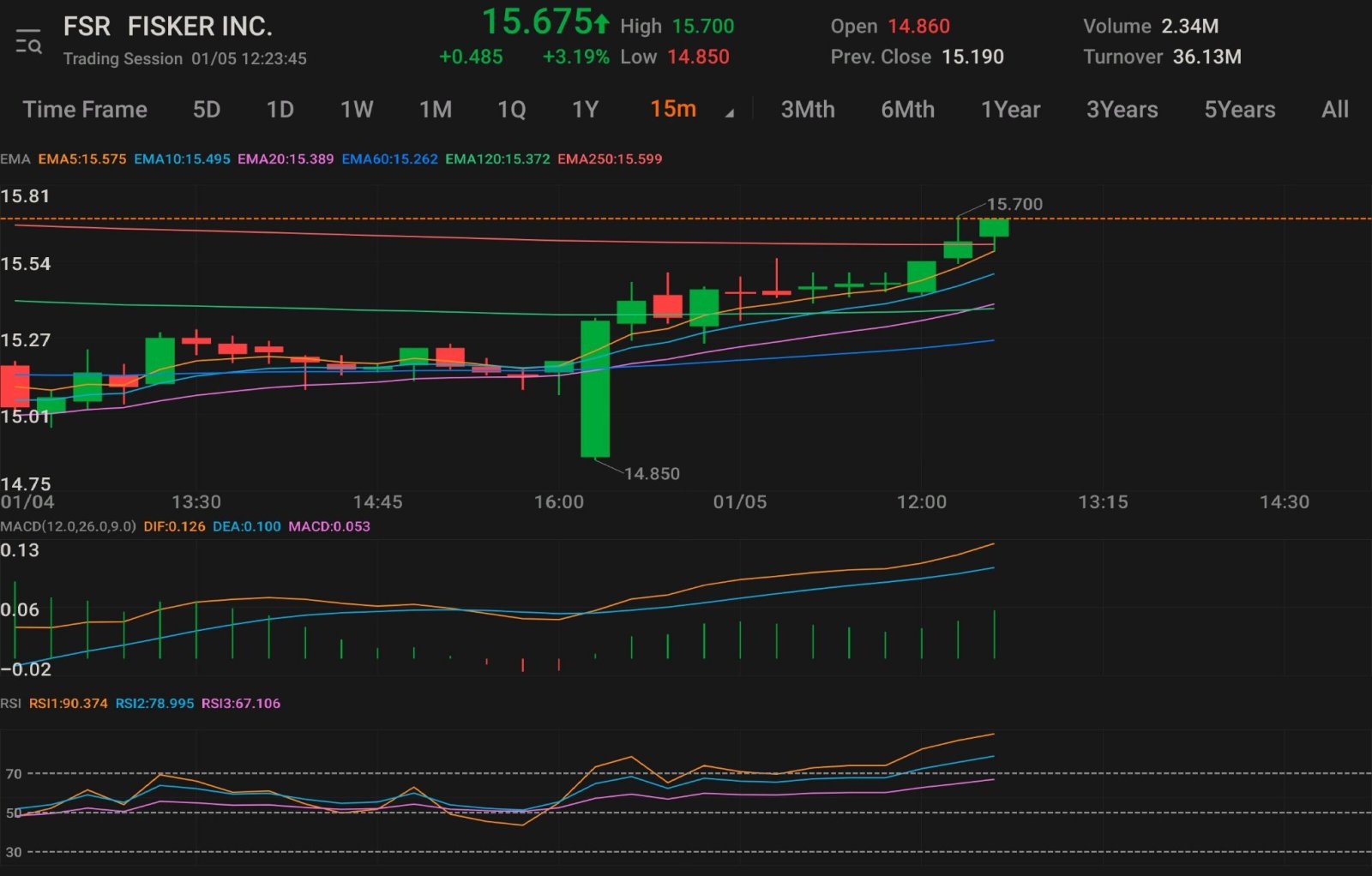Set chart range to 6Mth
The width and height of the screenshot is (1372, 876).
(908, 110)
